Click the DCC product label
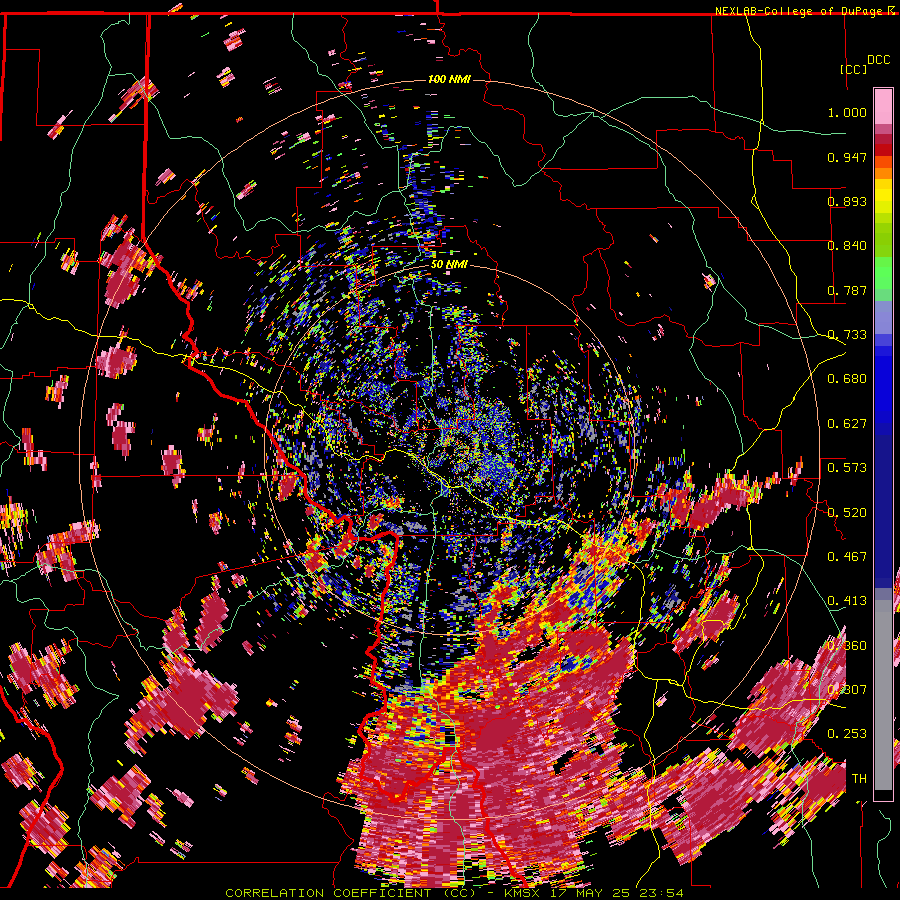 878,60
